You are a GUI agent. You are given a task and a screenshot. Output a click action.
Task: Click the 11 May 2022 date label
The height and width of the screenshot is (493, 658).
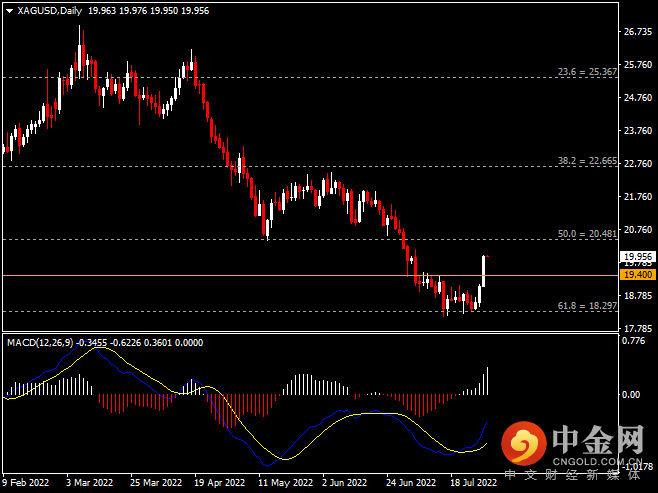285,483
